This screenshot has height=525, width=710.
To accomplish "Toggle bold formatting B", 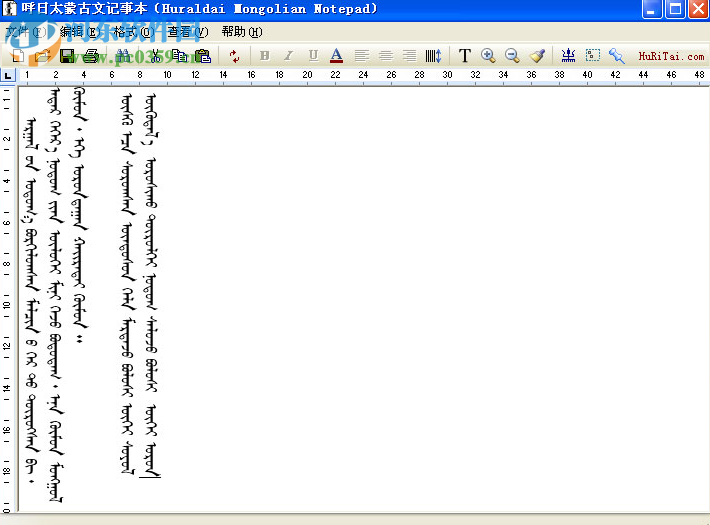I will coord(265,56).
